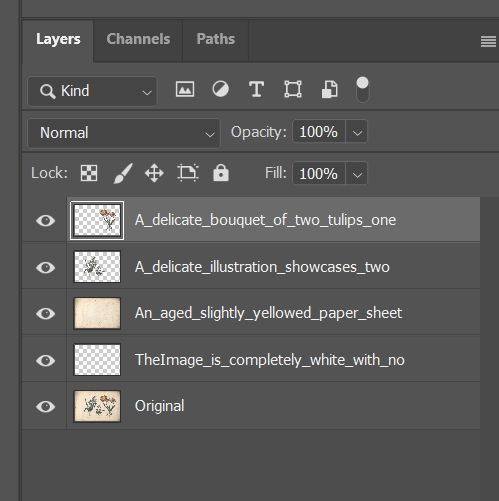Expand the Fill slider dropdown arrow

pos(357,174)
